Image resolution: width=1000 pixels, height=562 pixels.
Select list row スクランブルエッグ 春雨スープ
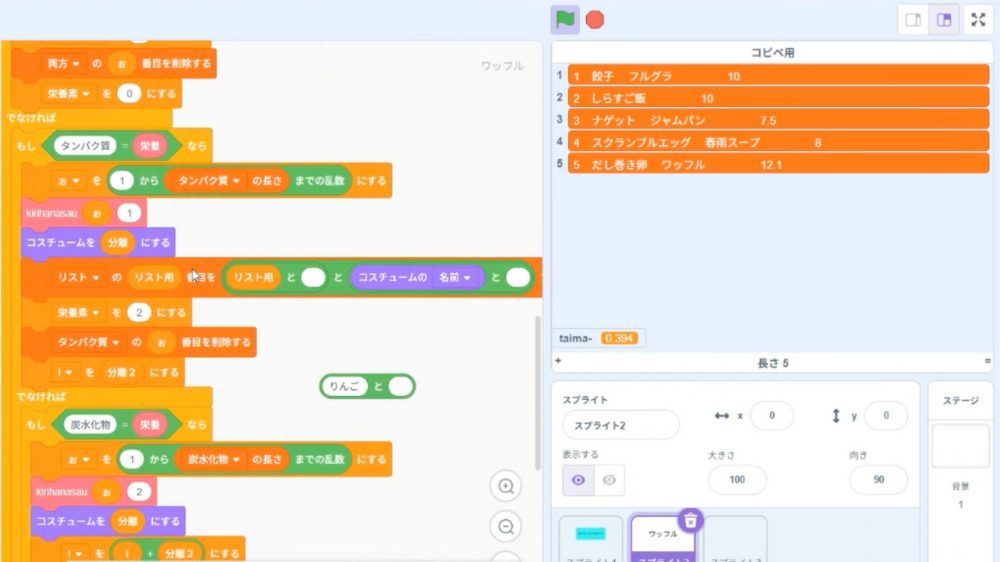[x=778, y=142]
